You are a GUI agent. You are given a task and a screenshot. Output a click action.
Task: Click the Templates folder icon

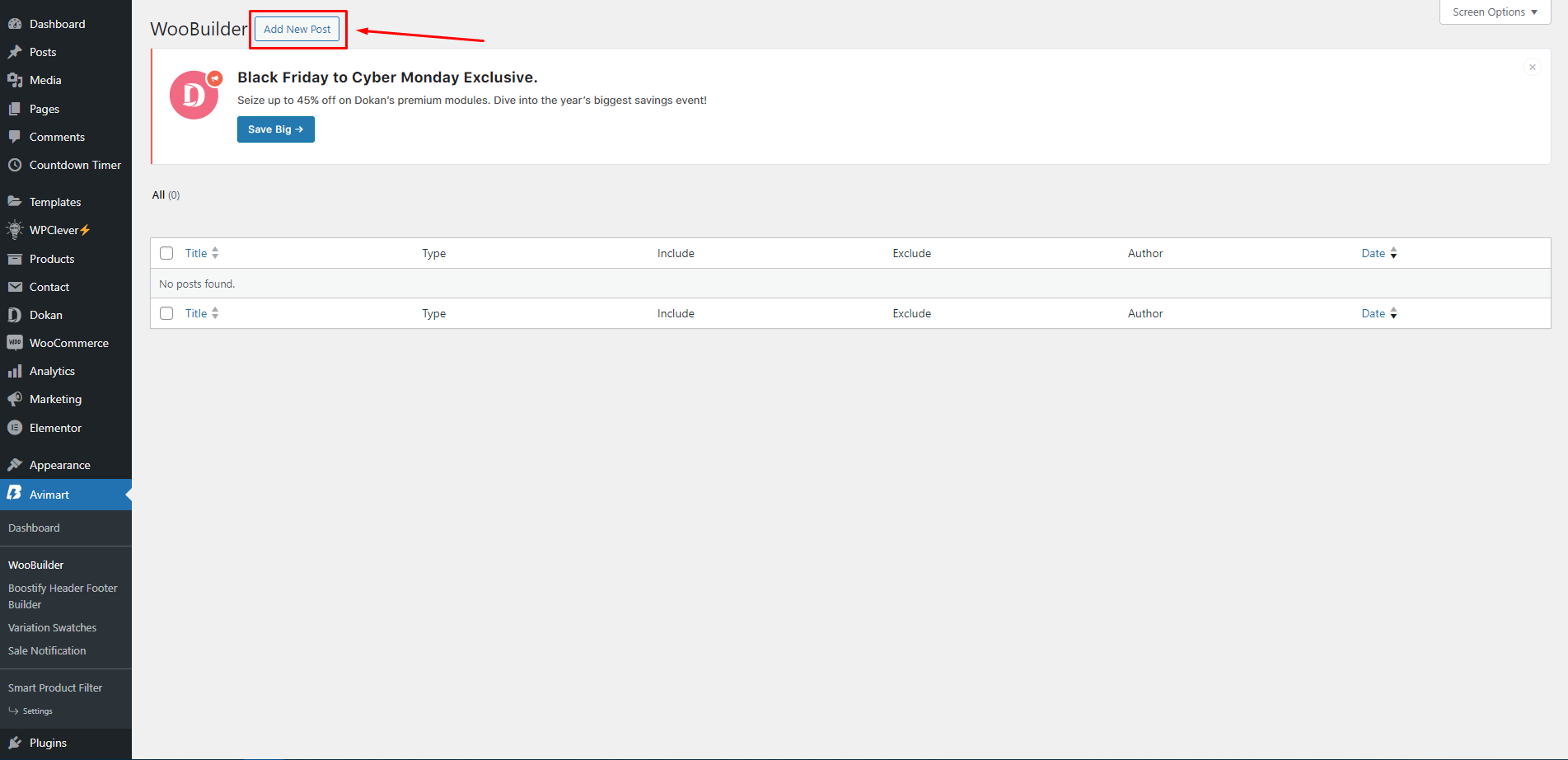tap(15, 202)
